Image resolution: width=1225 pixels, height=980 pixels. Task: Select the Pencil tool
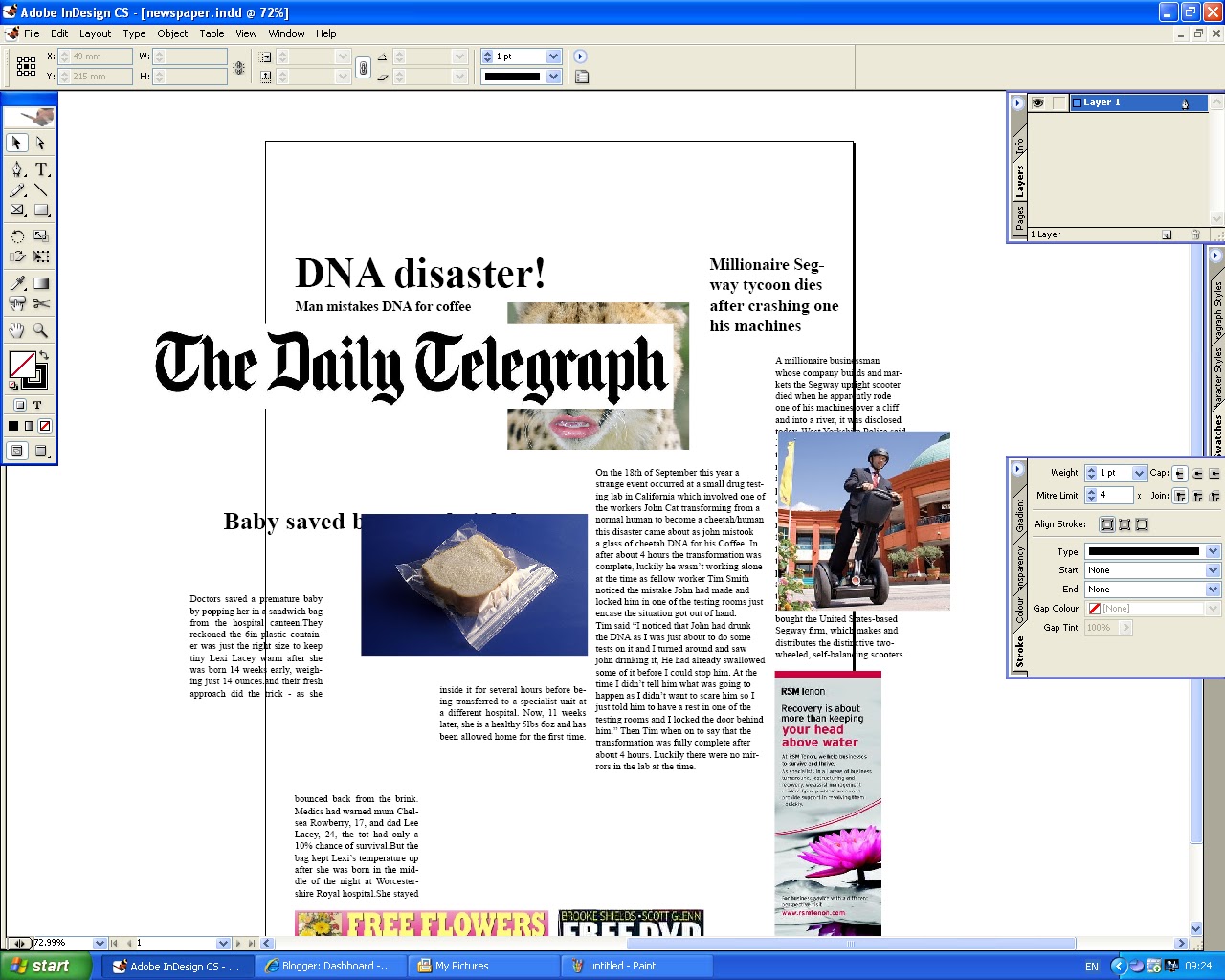pos(17,190)
